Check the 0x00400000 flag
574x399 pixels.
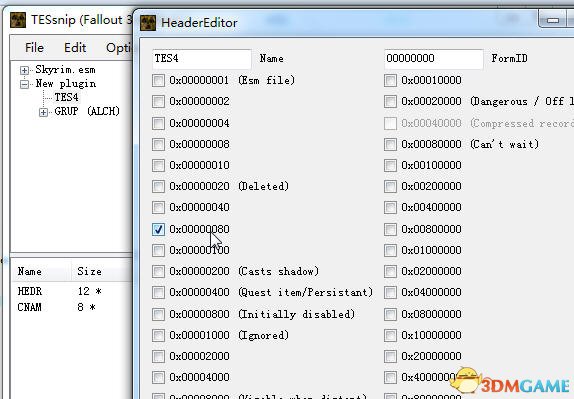pyautogui.click(x=391, y=208)
